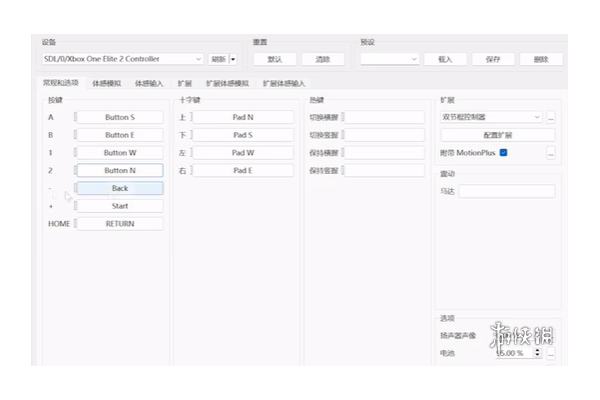Rebind the A key mapped to Button S
This screenshot has height=400, width=600.
120,117
